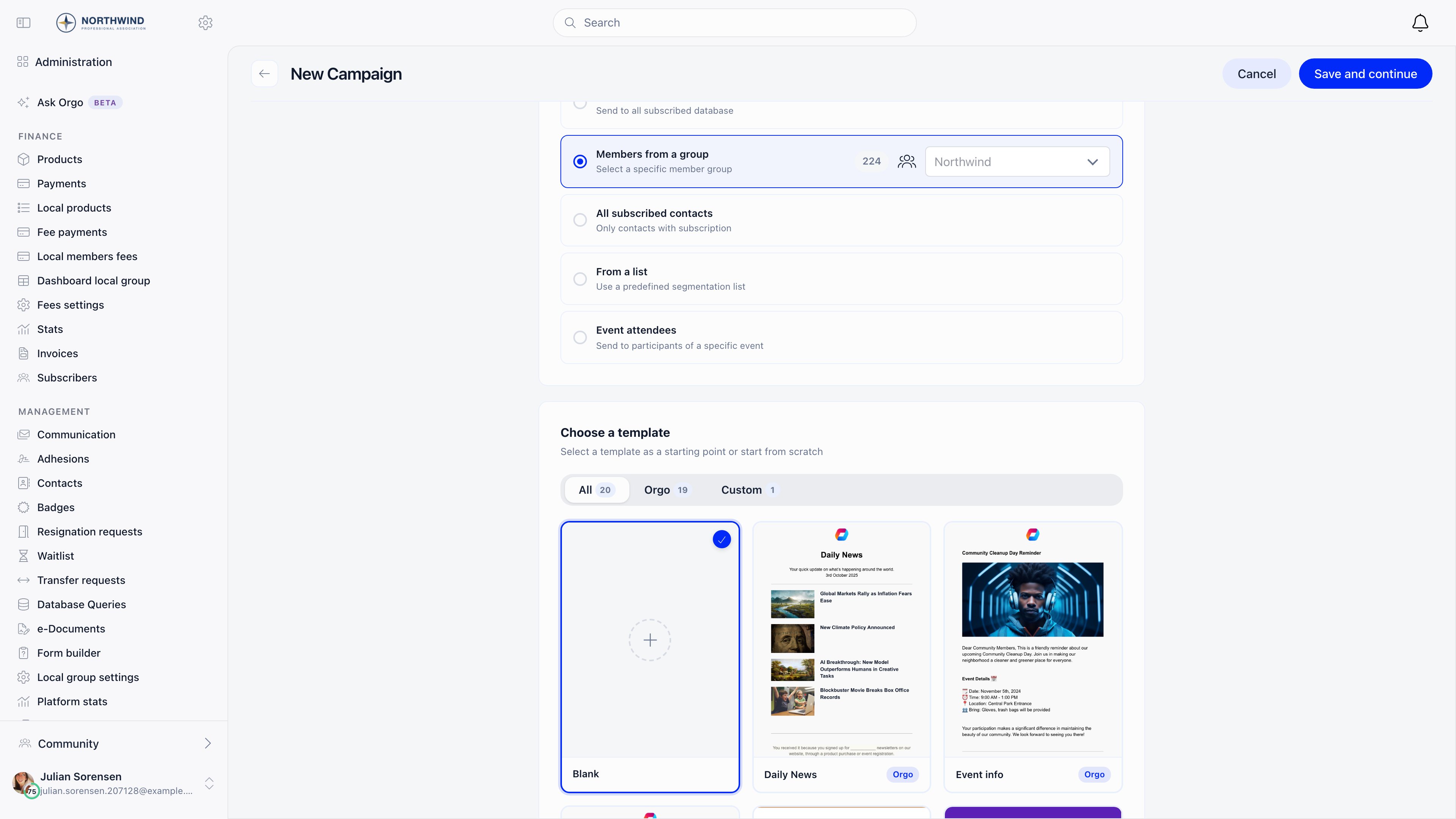Image resolution: width=1456 pixels, height=819 pixels.
Task: Open the notifications bell
Action: pos(1420,23)
